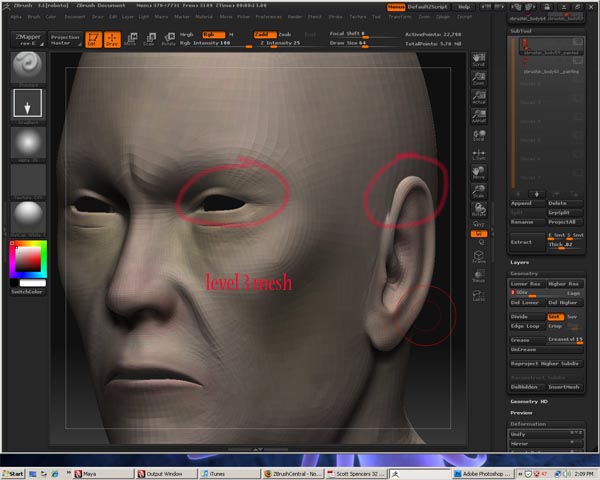Launch Projection Master
600x480 pixels.
(x=65, y=39)
